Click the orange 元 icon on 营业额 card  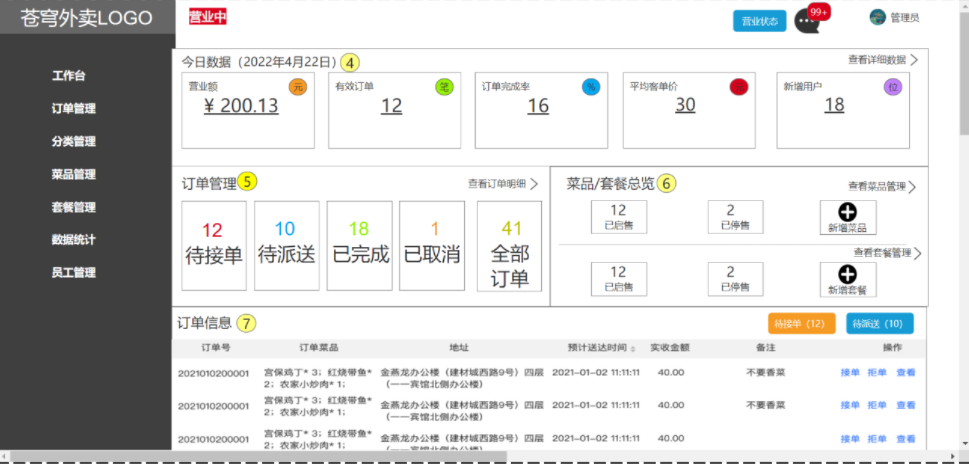tap(297, 88)
